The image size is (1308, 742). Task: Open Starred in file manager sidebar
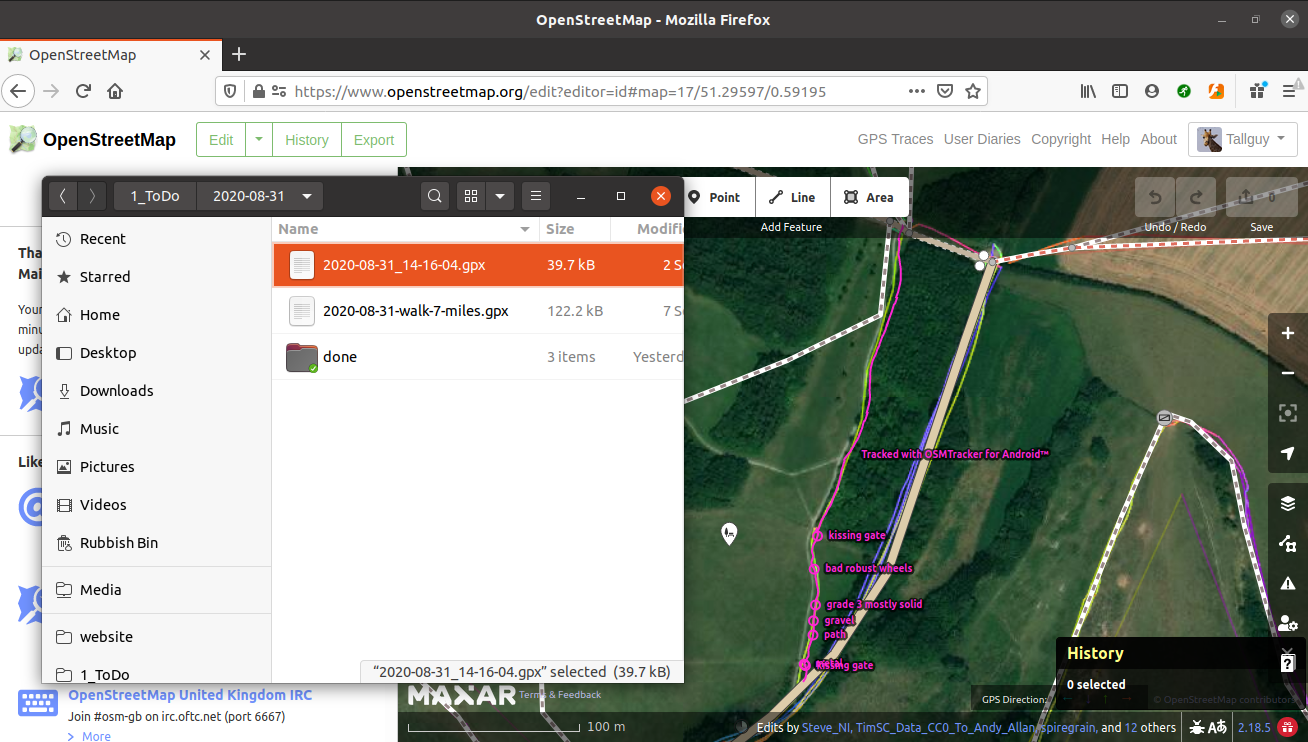157,277
